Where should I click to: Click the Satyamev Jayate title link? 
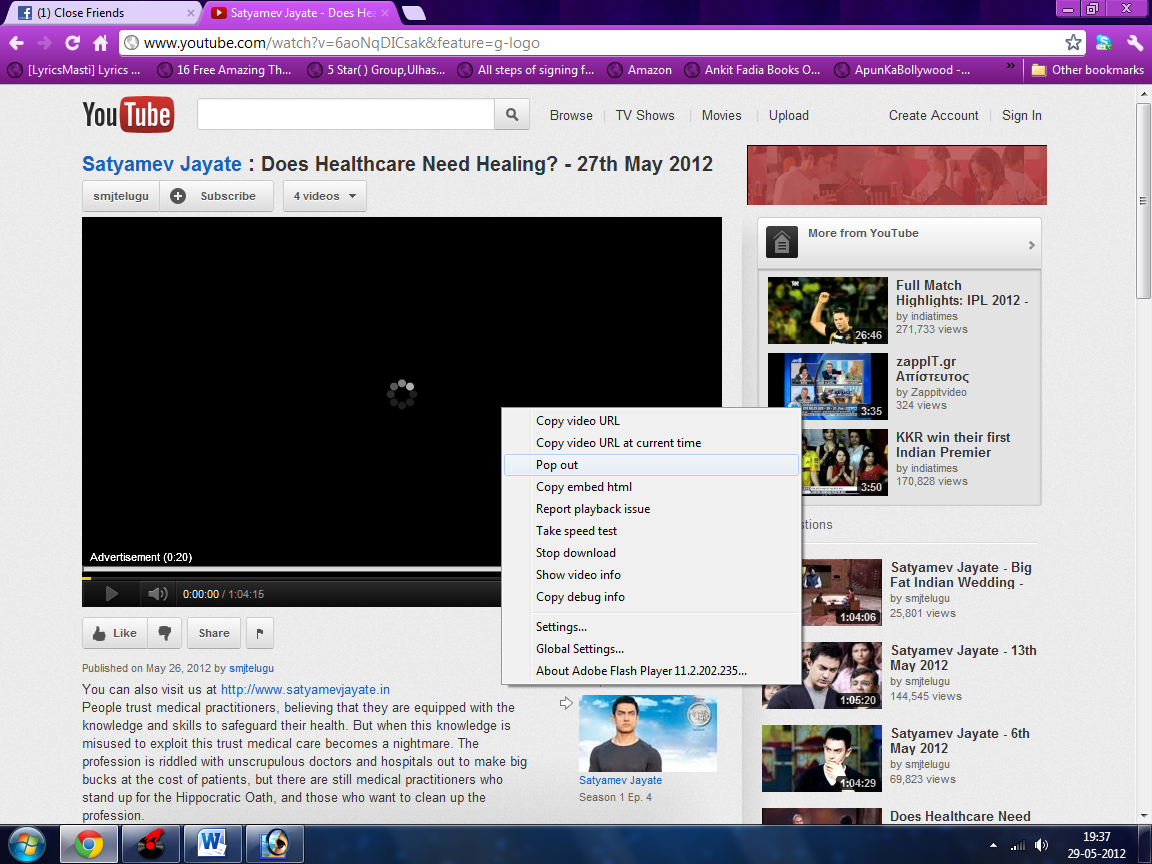162,164
